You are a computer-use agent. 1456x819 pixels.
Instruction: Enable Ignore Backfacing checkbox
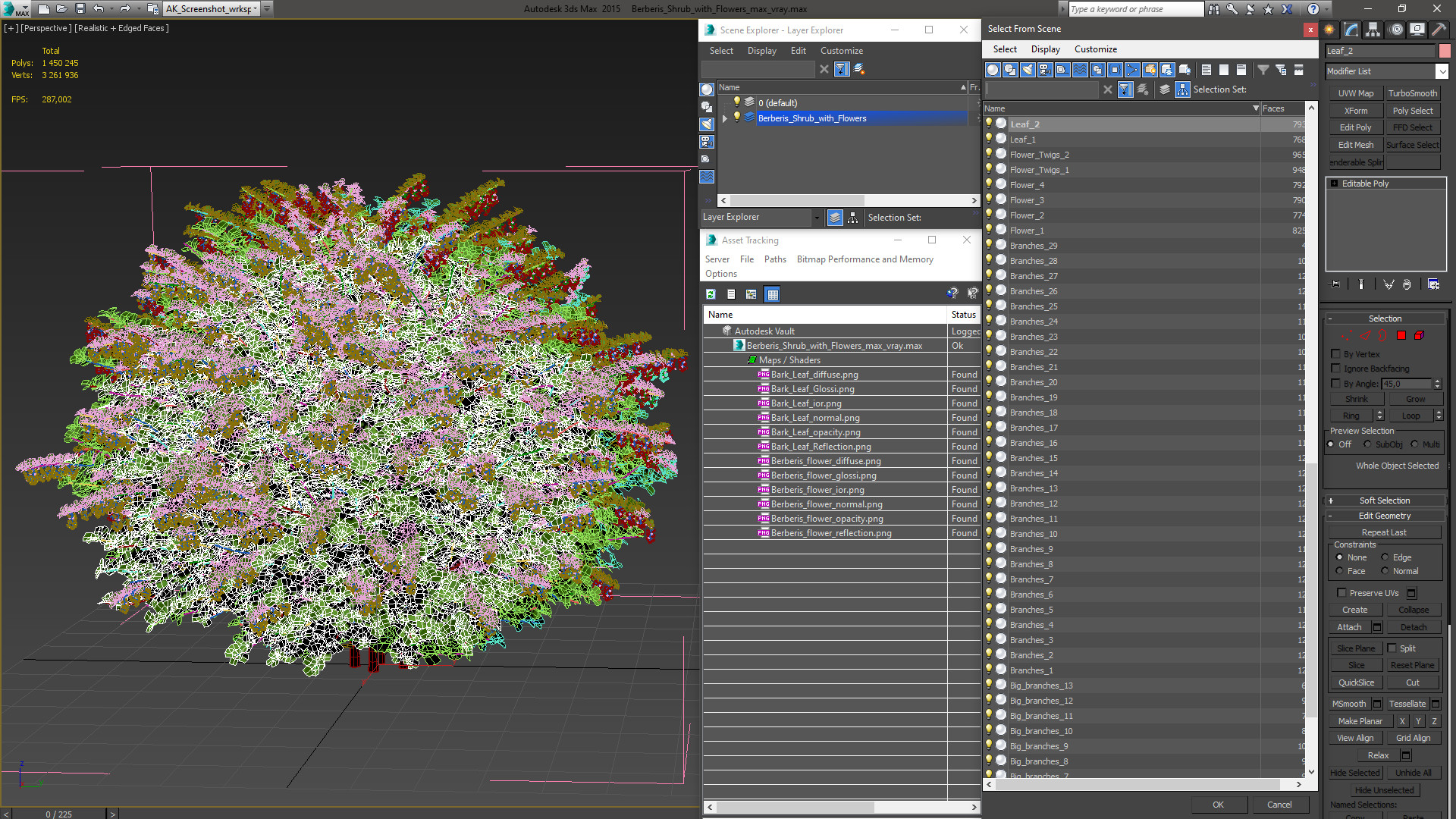click(1336, 369)
